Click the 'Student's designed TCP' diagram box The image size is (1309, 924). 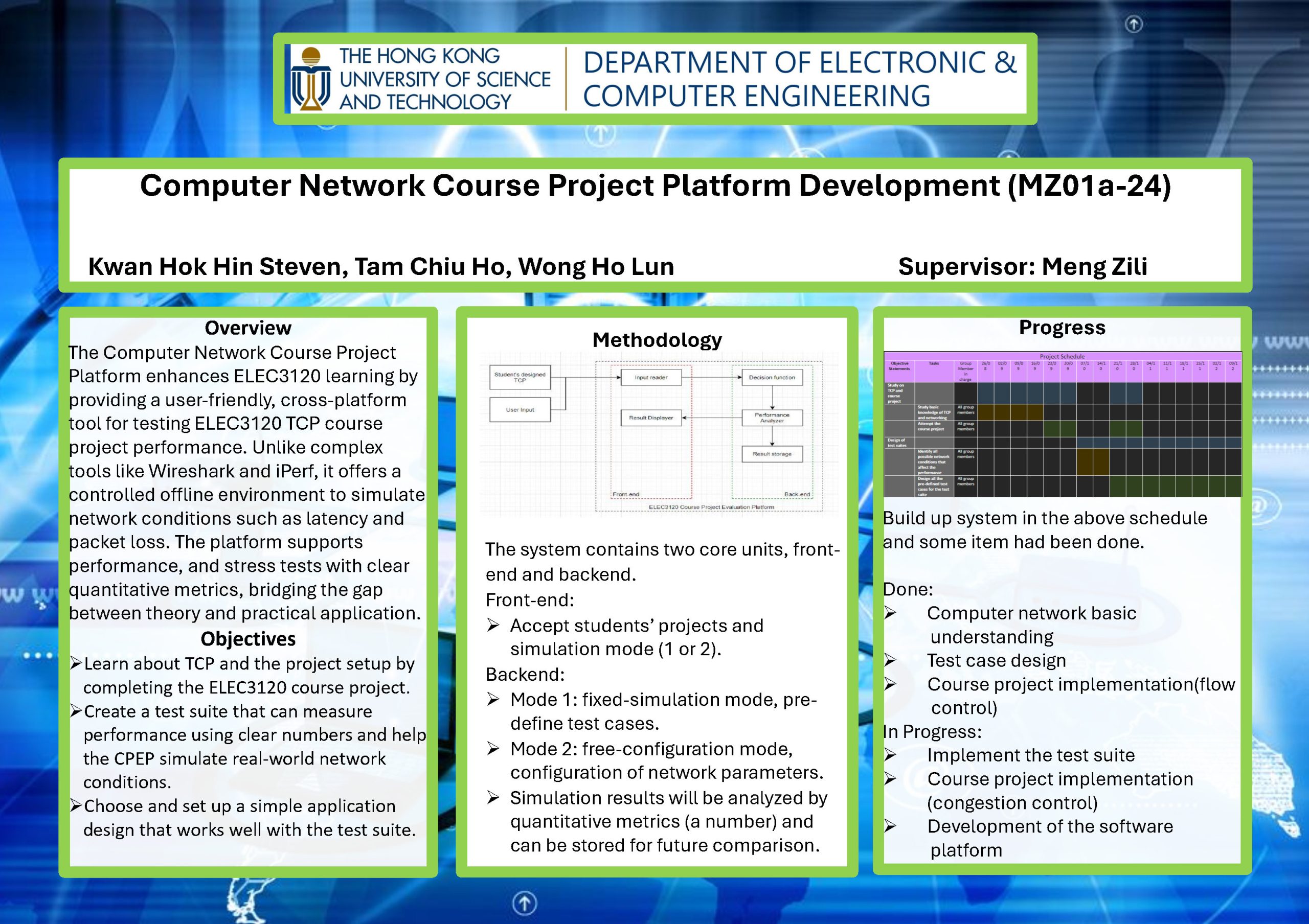(520, 377)
